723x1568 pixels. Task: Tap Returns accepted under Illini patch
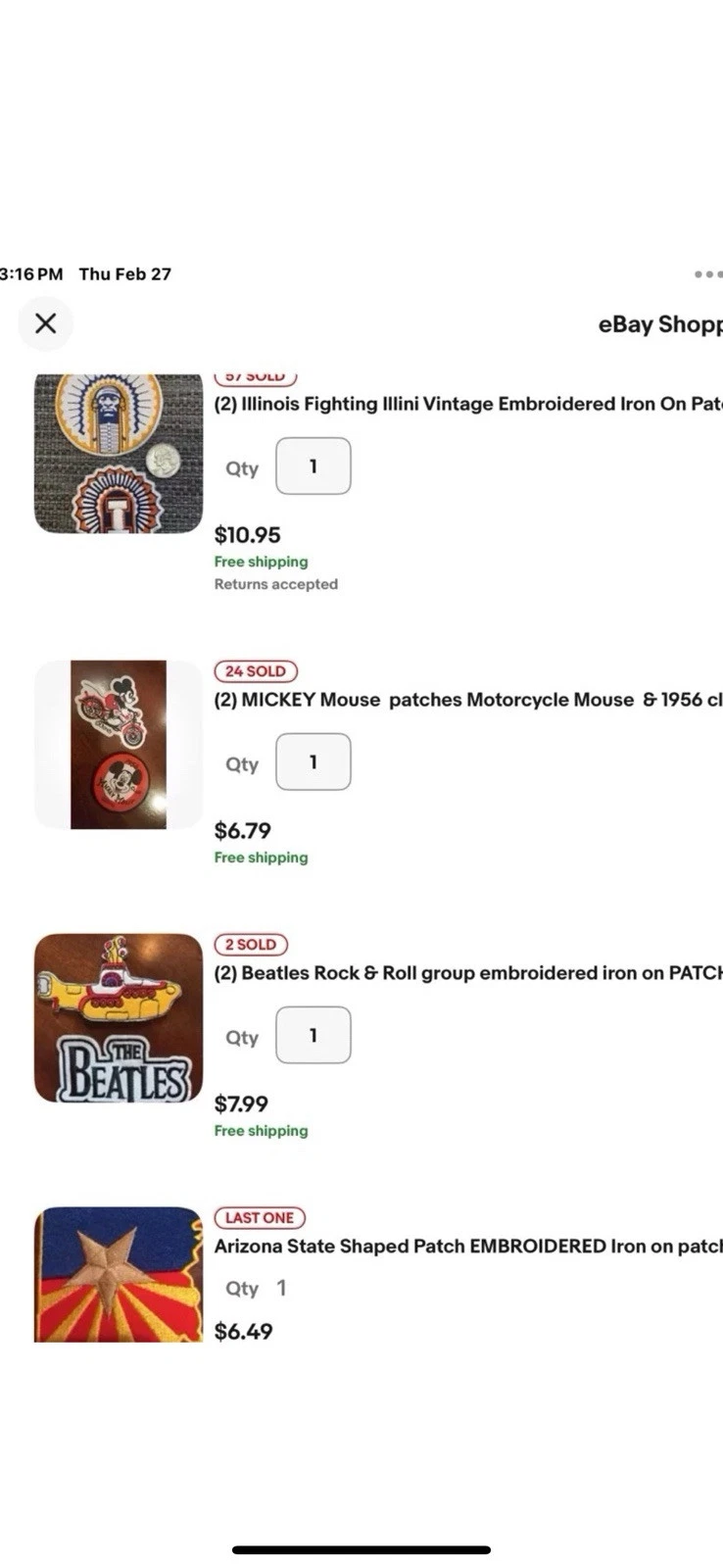[276, 584]
